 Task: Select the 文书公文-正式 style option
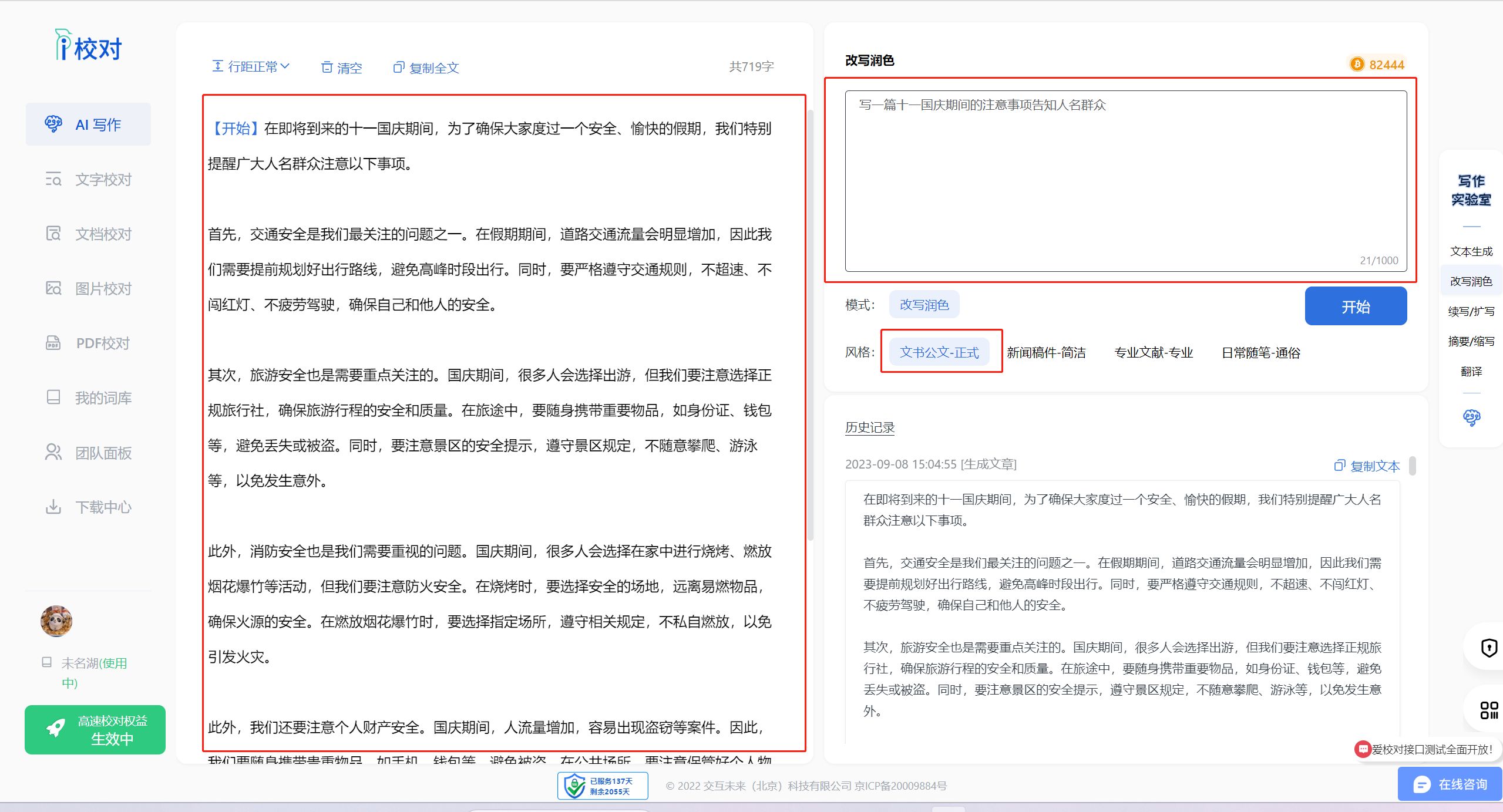point(939,352)
